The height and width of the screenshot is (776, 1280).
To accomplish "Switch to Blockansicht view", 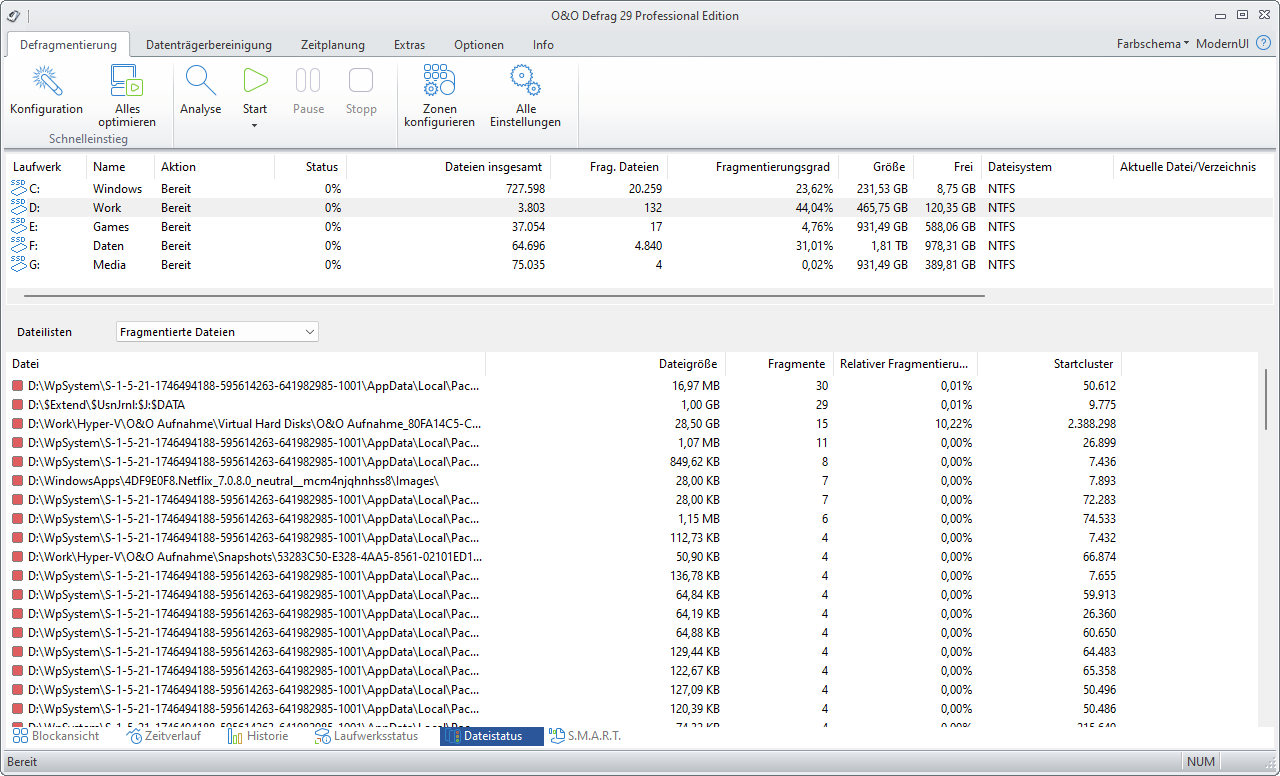I will pyautogui.click(x=56, y=736).
